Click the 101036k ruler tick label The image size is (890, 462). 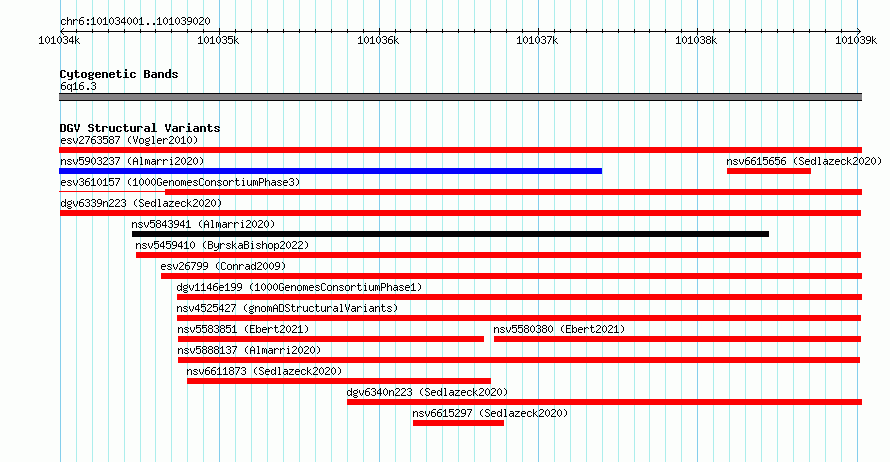pyautogui.click(x=378, y=40)
